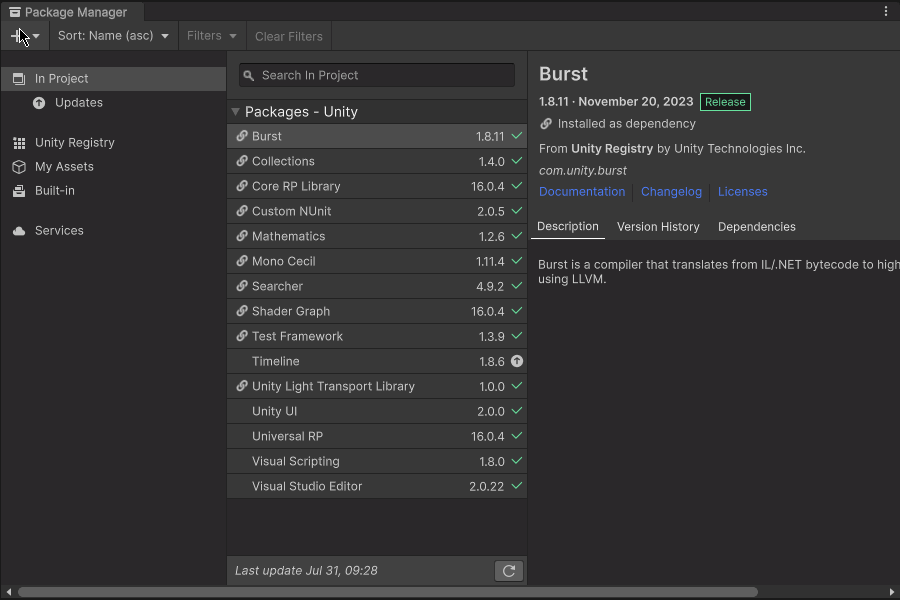The height and width of the screenshot is (600, 900).
Task: Select the Universal RP package
Action: tap(377, 436)
